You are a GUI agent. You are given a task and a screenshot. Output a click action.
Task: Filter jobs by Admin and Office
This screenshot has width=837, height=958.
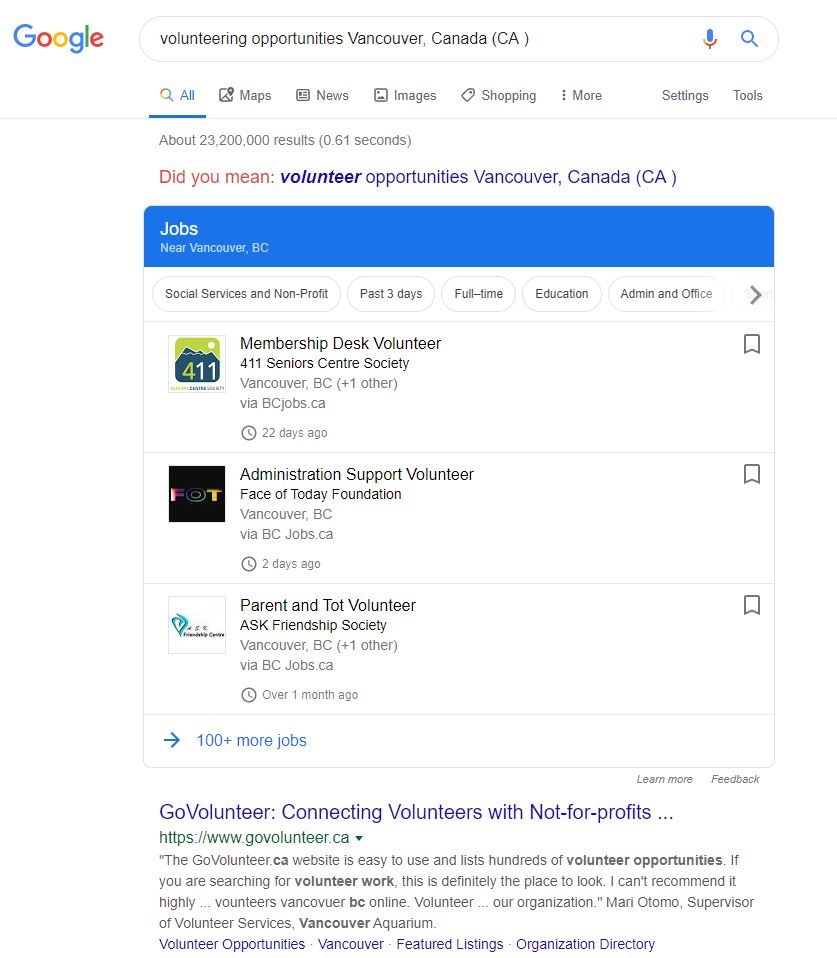point(666,294)
